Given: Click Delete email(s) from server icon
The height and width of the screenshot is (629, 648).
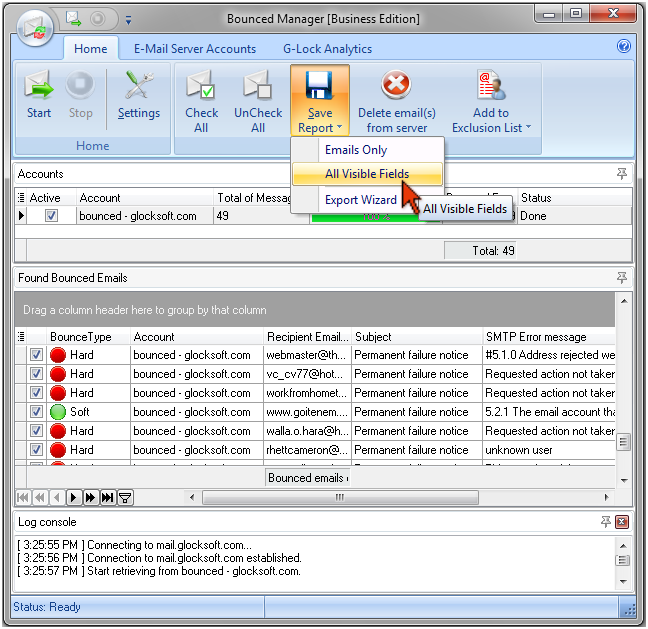Looking at the screenshot, I should point(396,85).
